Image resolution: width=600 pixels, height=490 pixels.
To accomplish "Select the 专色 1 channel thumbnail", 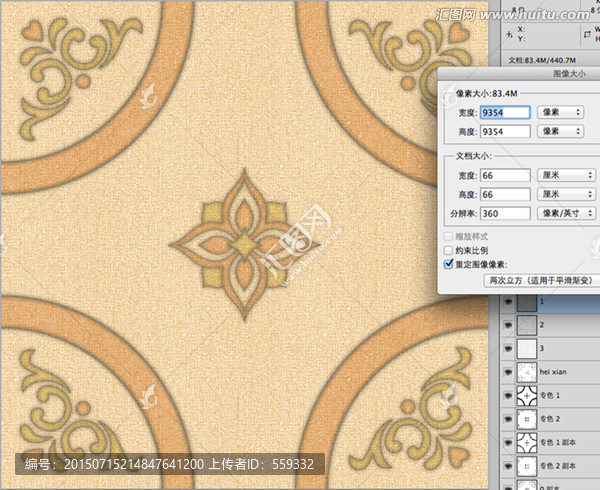I will tap(527, 396).
